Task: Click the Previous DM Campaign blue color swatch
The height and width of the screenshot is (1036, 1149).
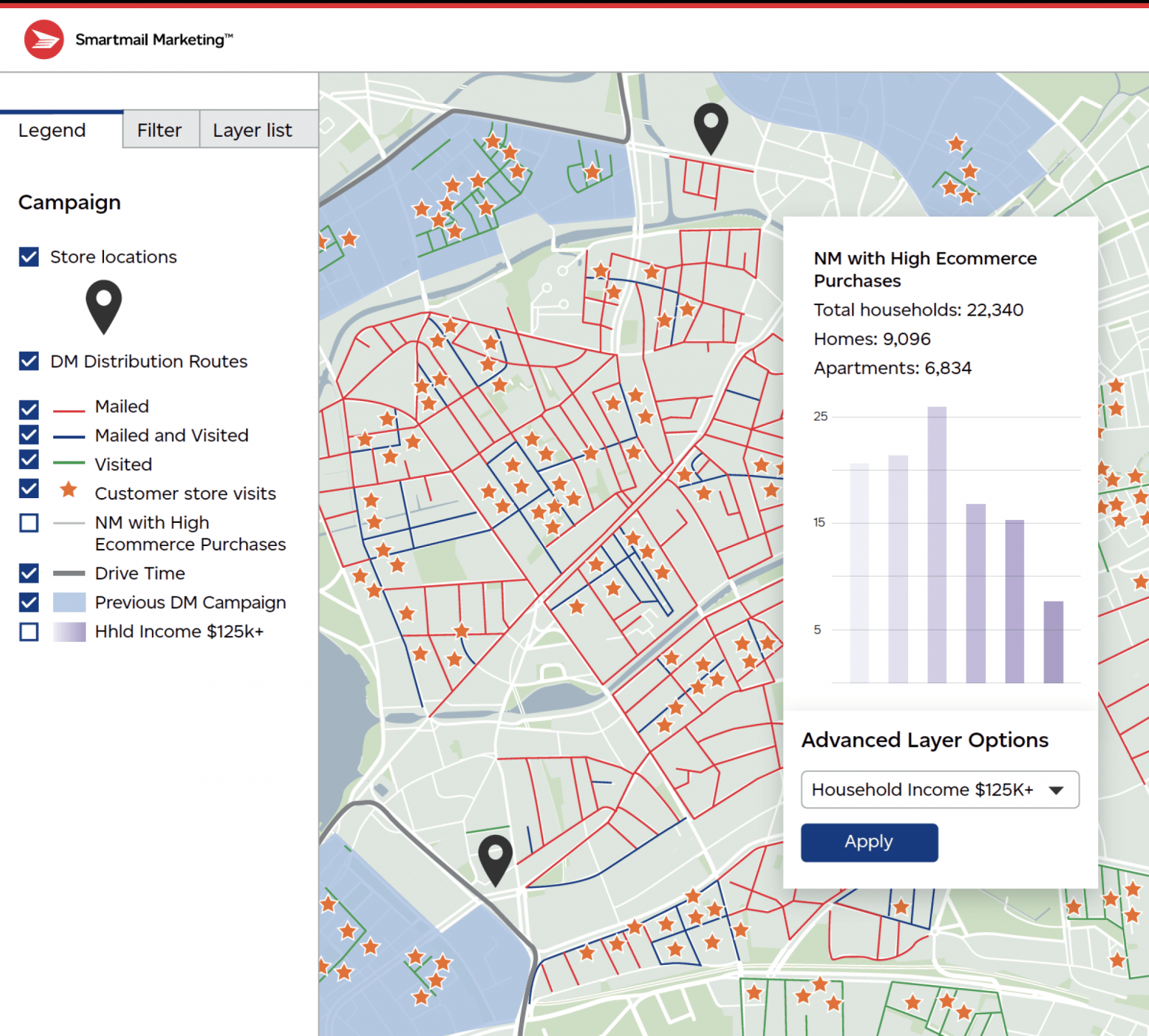Action: point(69,602)
